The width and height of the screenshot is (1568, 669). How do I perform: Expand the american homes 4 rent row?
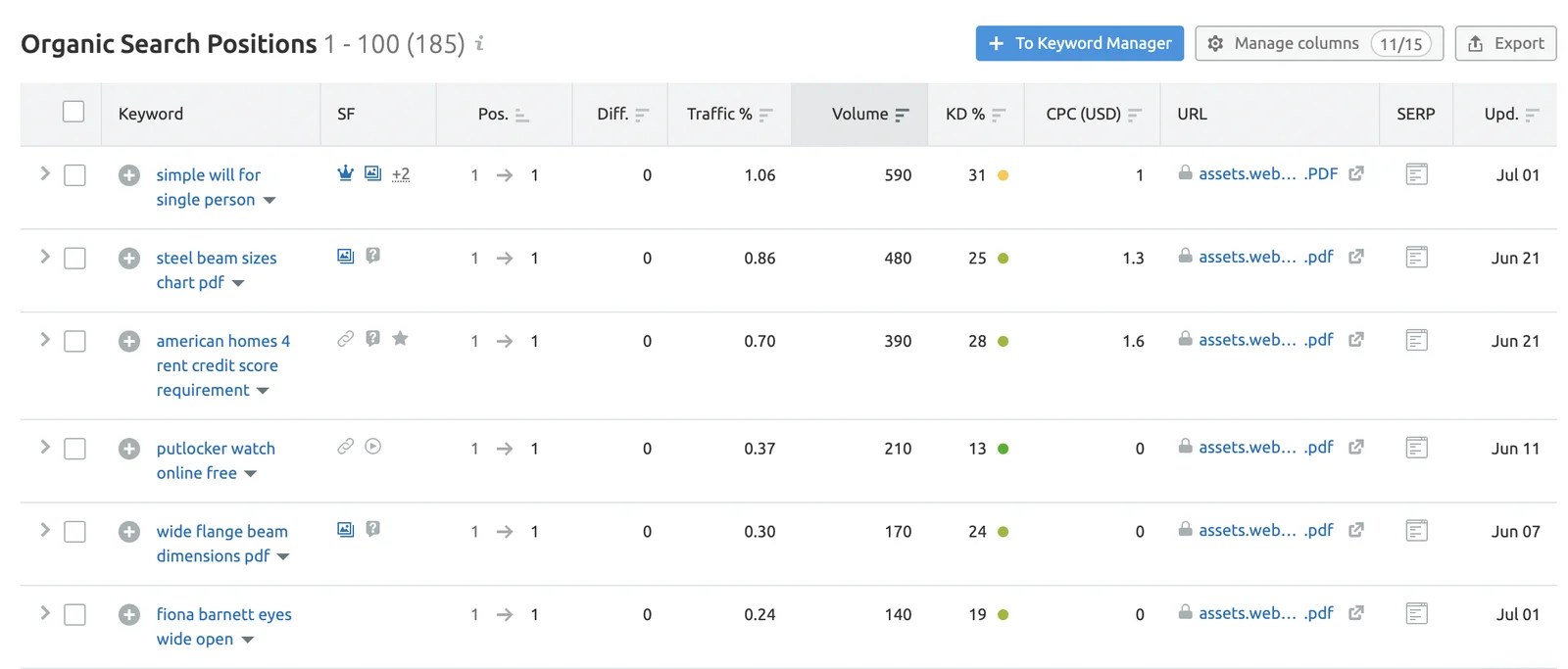(45, 339)
